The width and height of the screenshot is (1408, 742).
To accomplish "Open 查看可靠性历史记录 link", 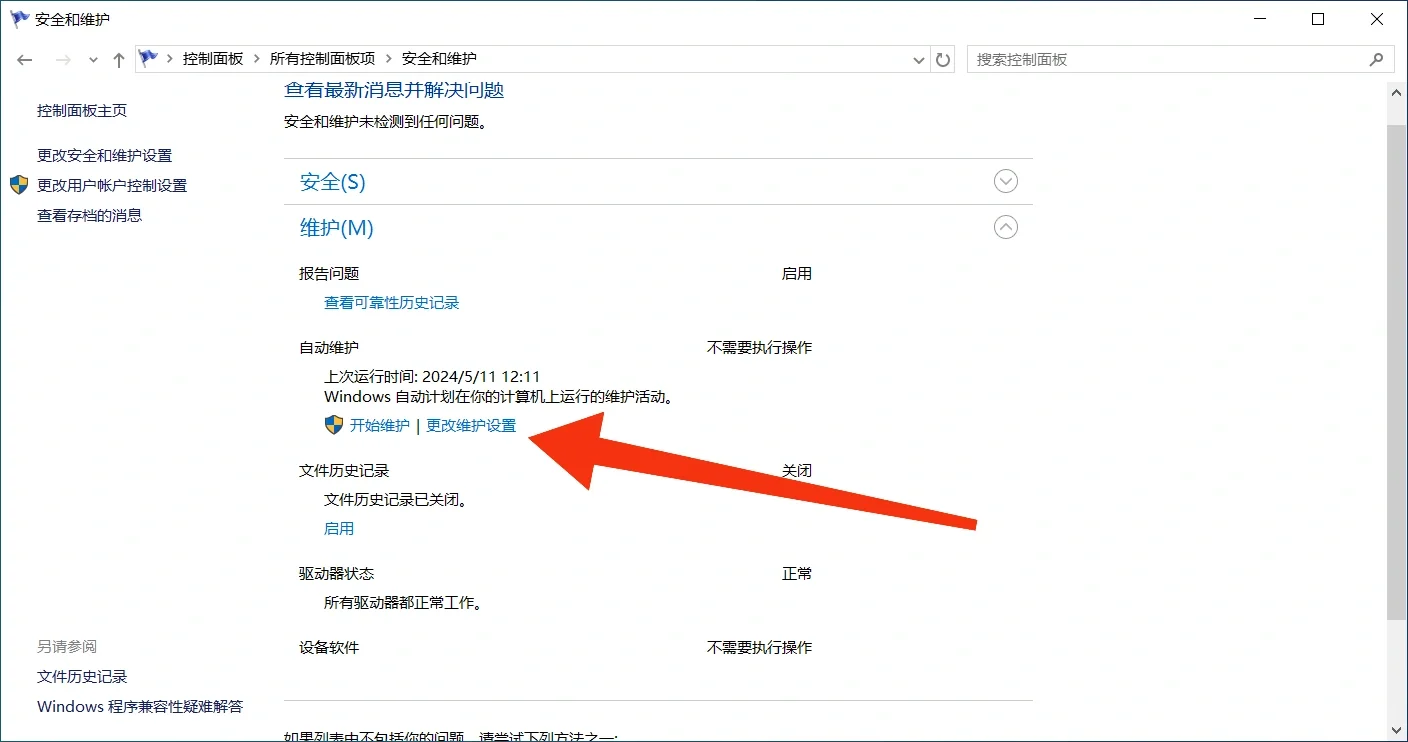I will [x=392, y=303].
